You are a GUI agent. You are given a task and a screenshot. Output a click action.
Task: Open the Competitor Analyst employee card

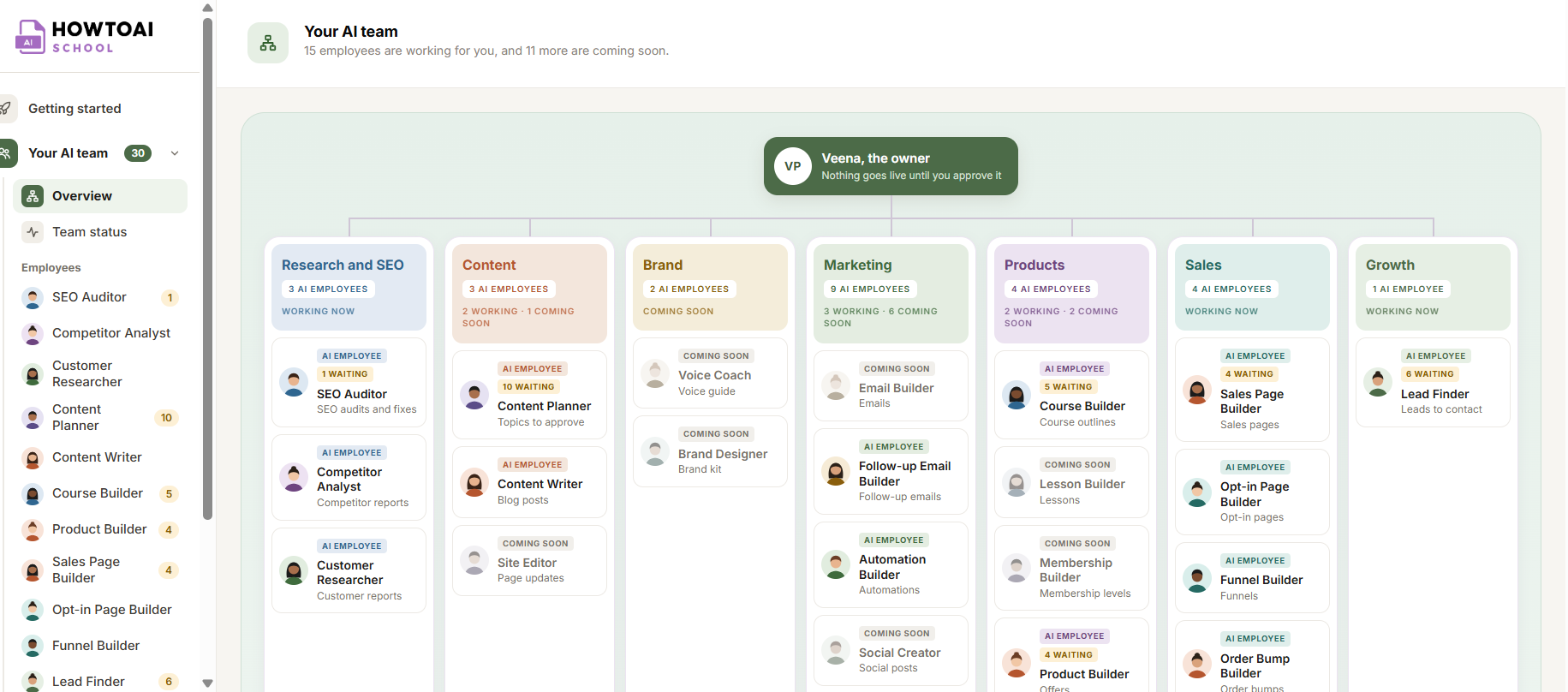coord(349,478)
